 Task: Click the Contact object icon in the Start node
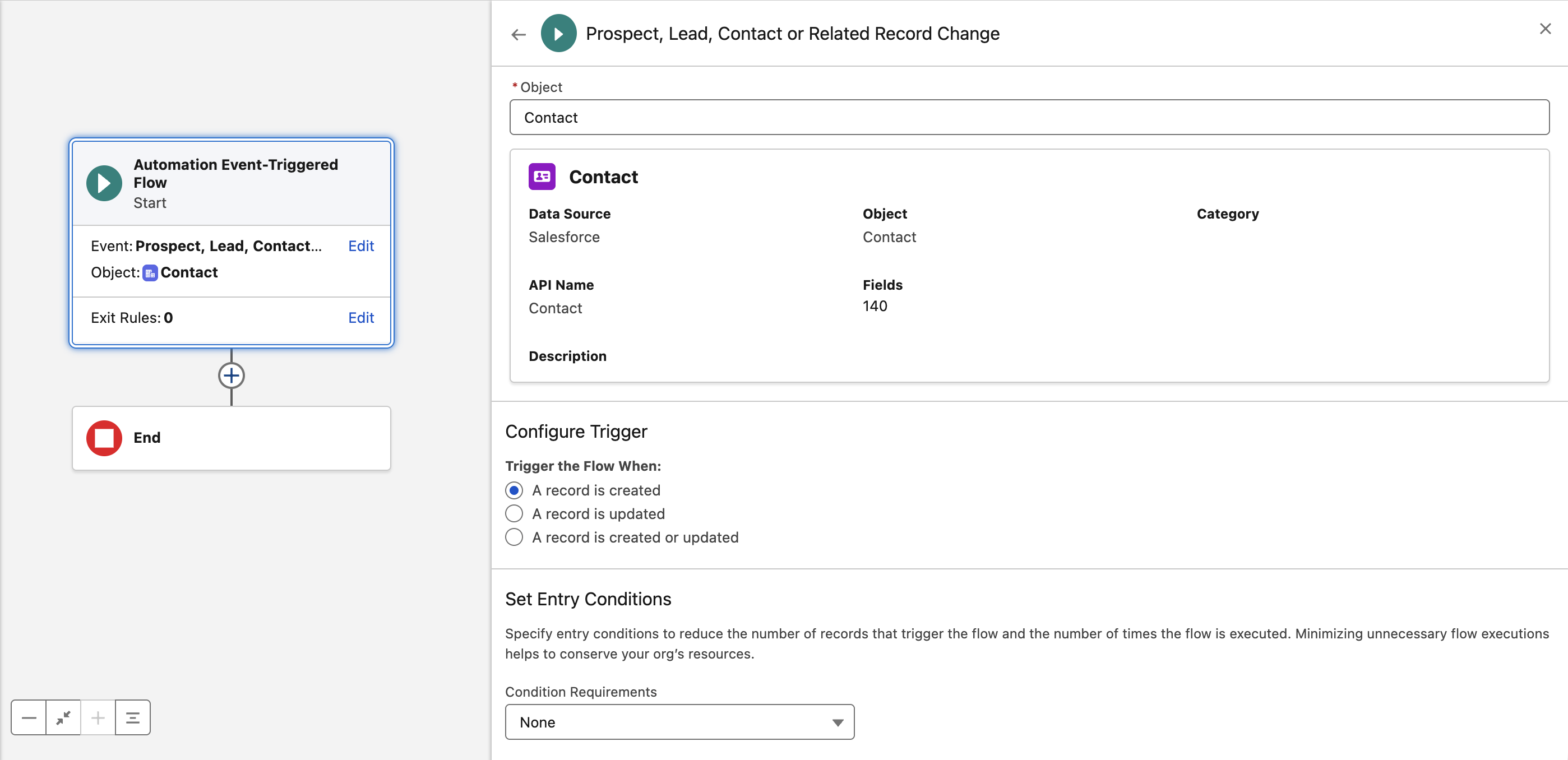tap(150, 272)
